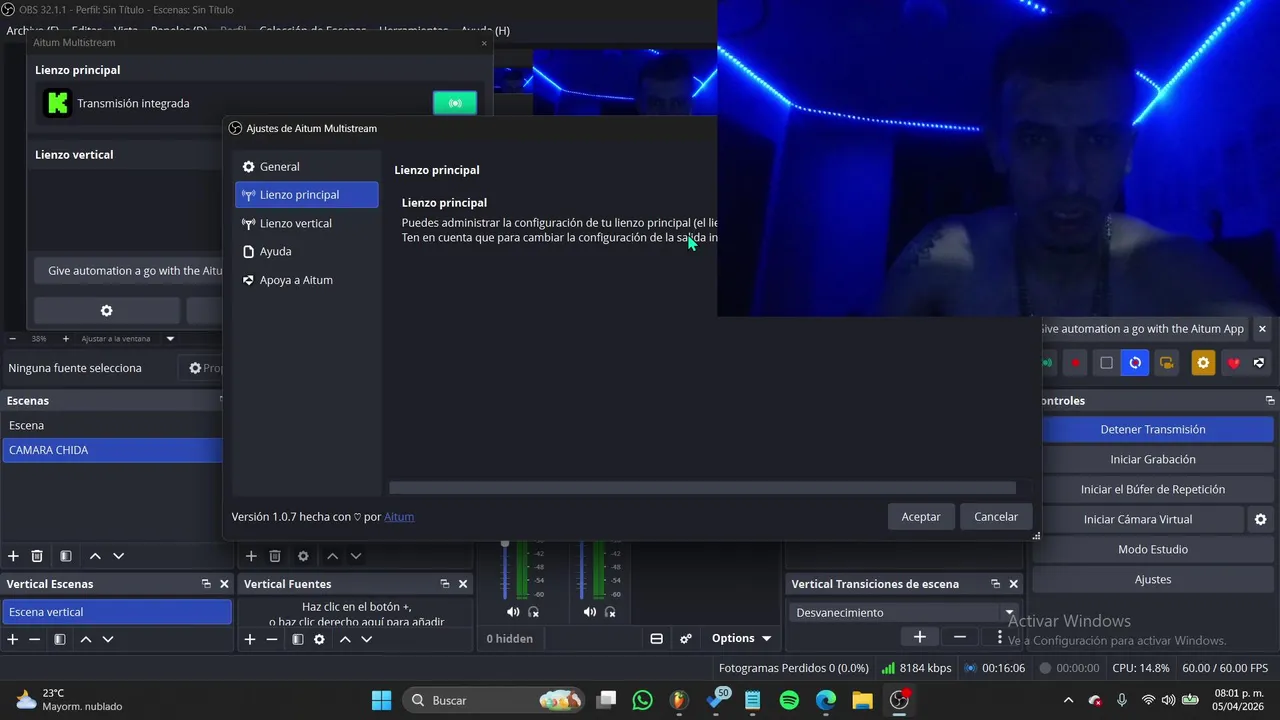Click the horizontal scrollbar in settings dialog
Screen dimensions: 1280x720
702,488
